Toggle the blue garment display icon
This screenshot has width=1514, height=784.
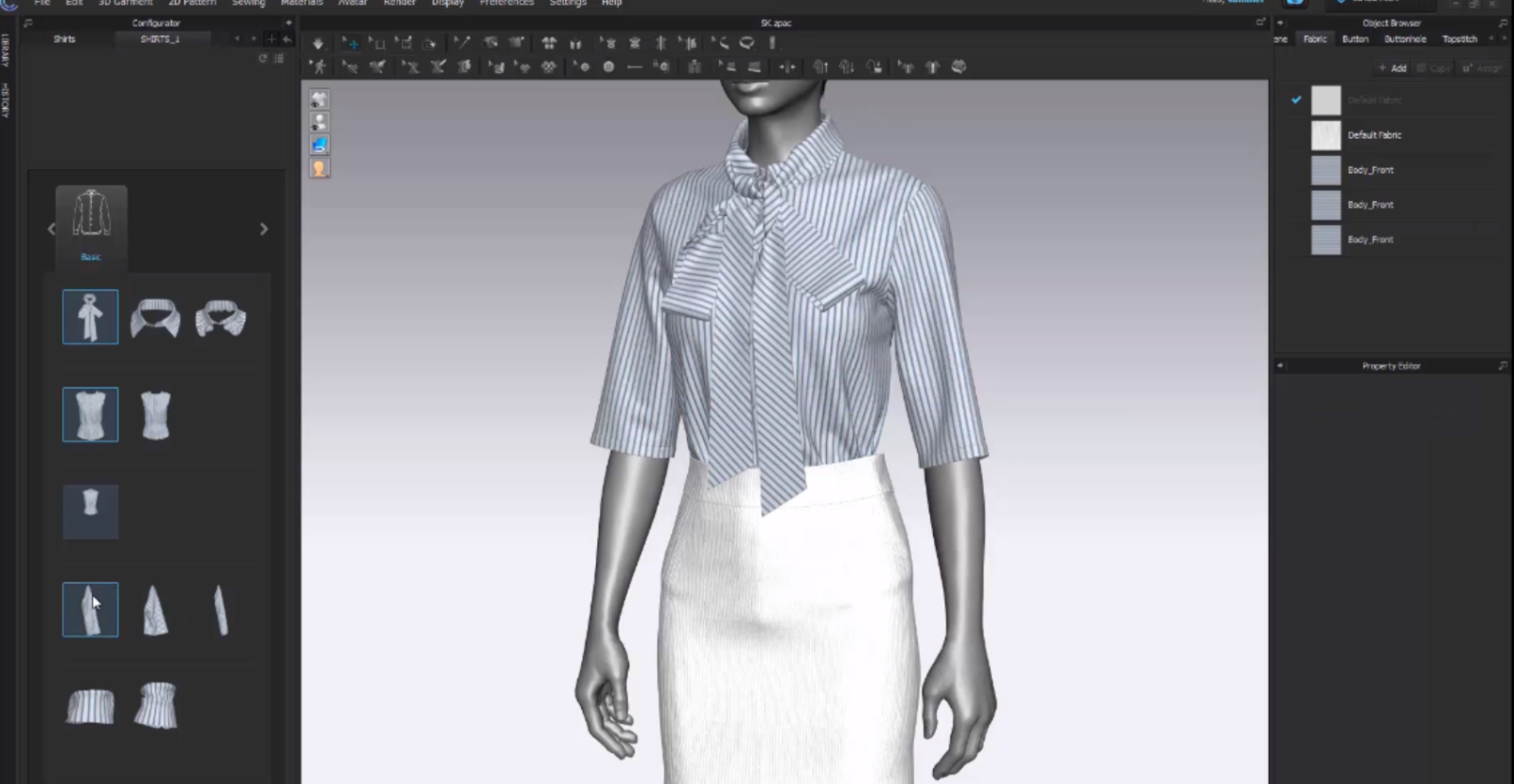pyautogui.click(x=320, y=145)
